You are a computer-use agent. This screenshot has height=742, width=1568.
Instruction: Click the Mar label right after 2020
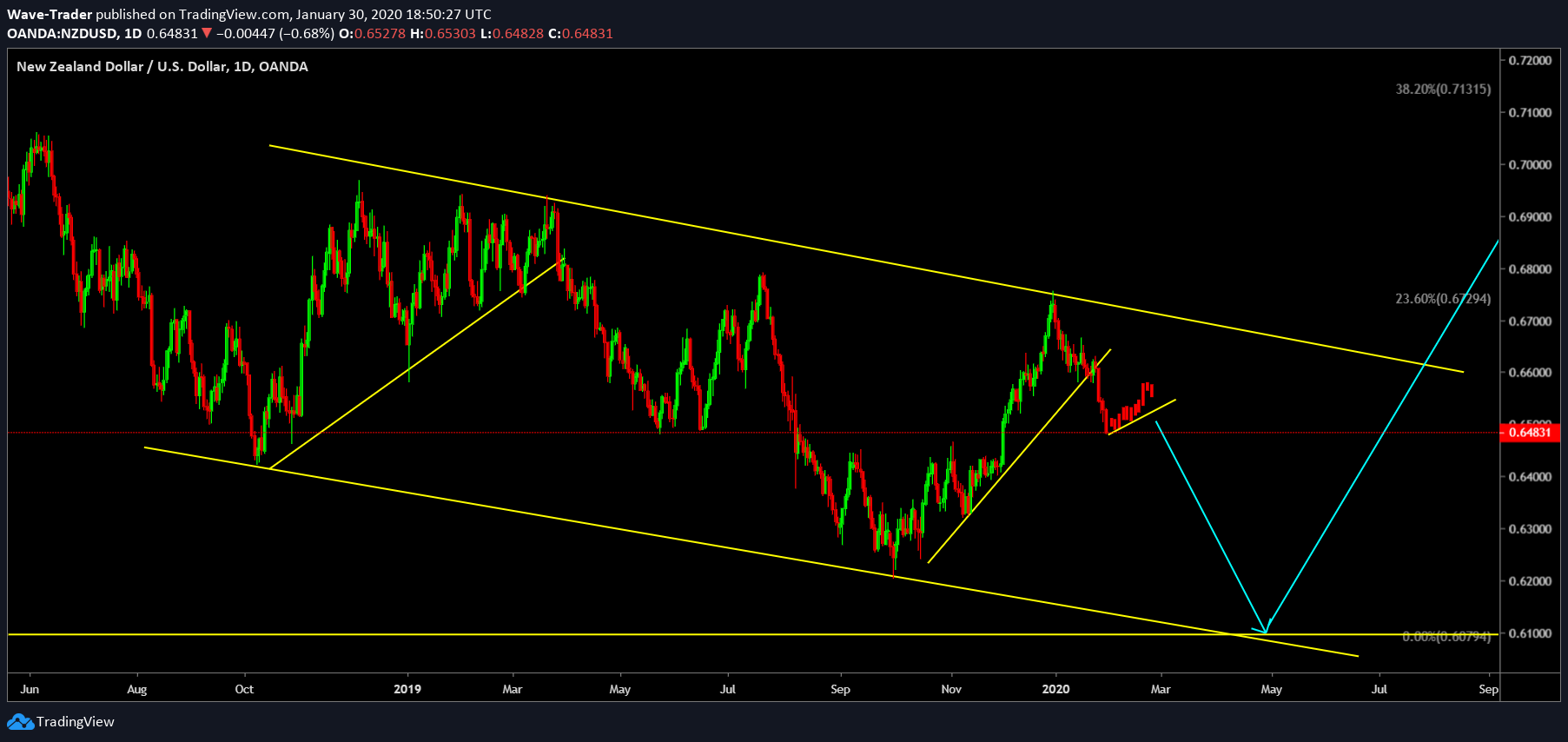[x=1161, y=689]
